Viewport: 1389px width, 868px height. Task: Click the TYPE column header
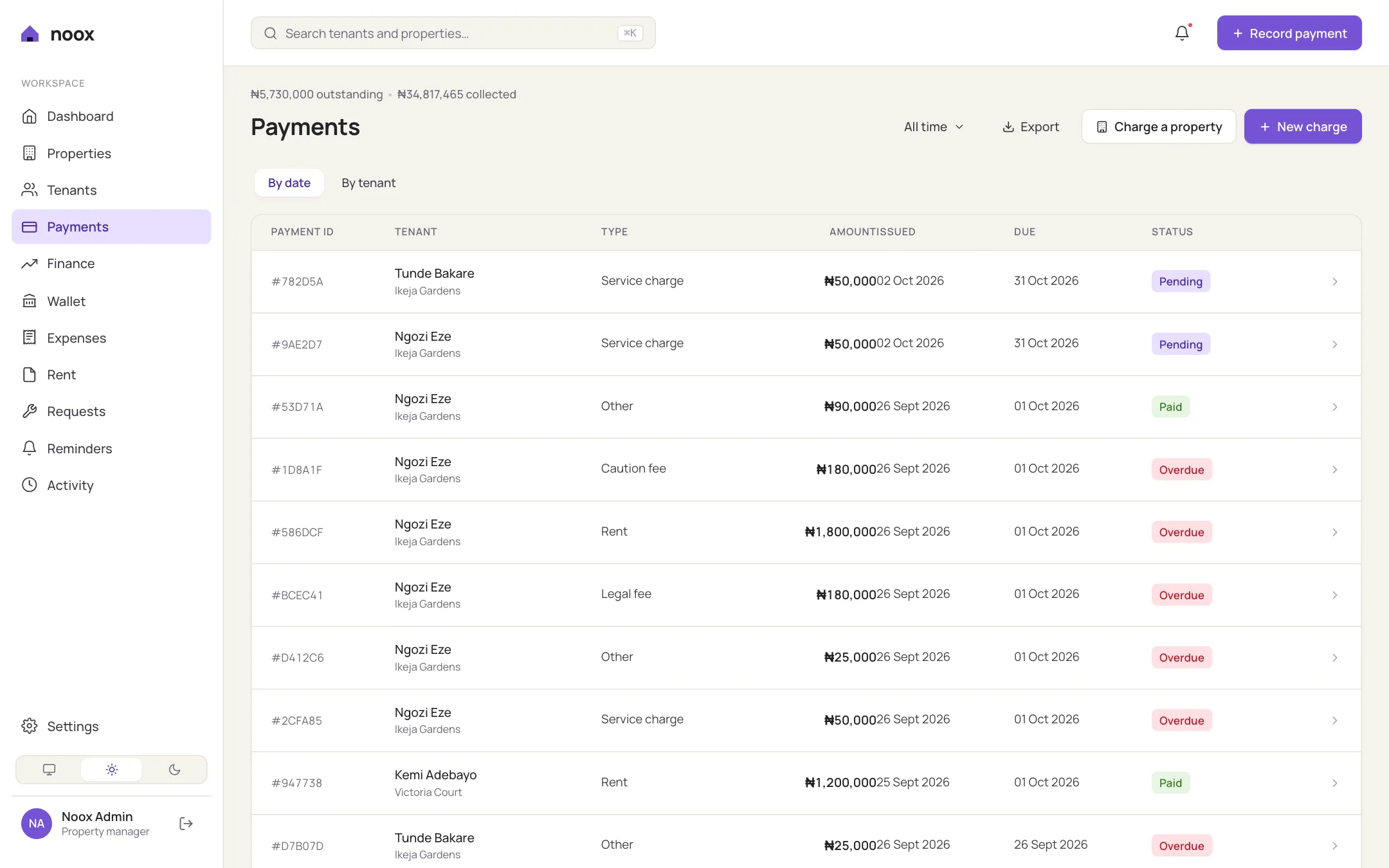[614, 231]
